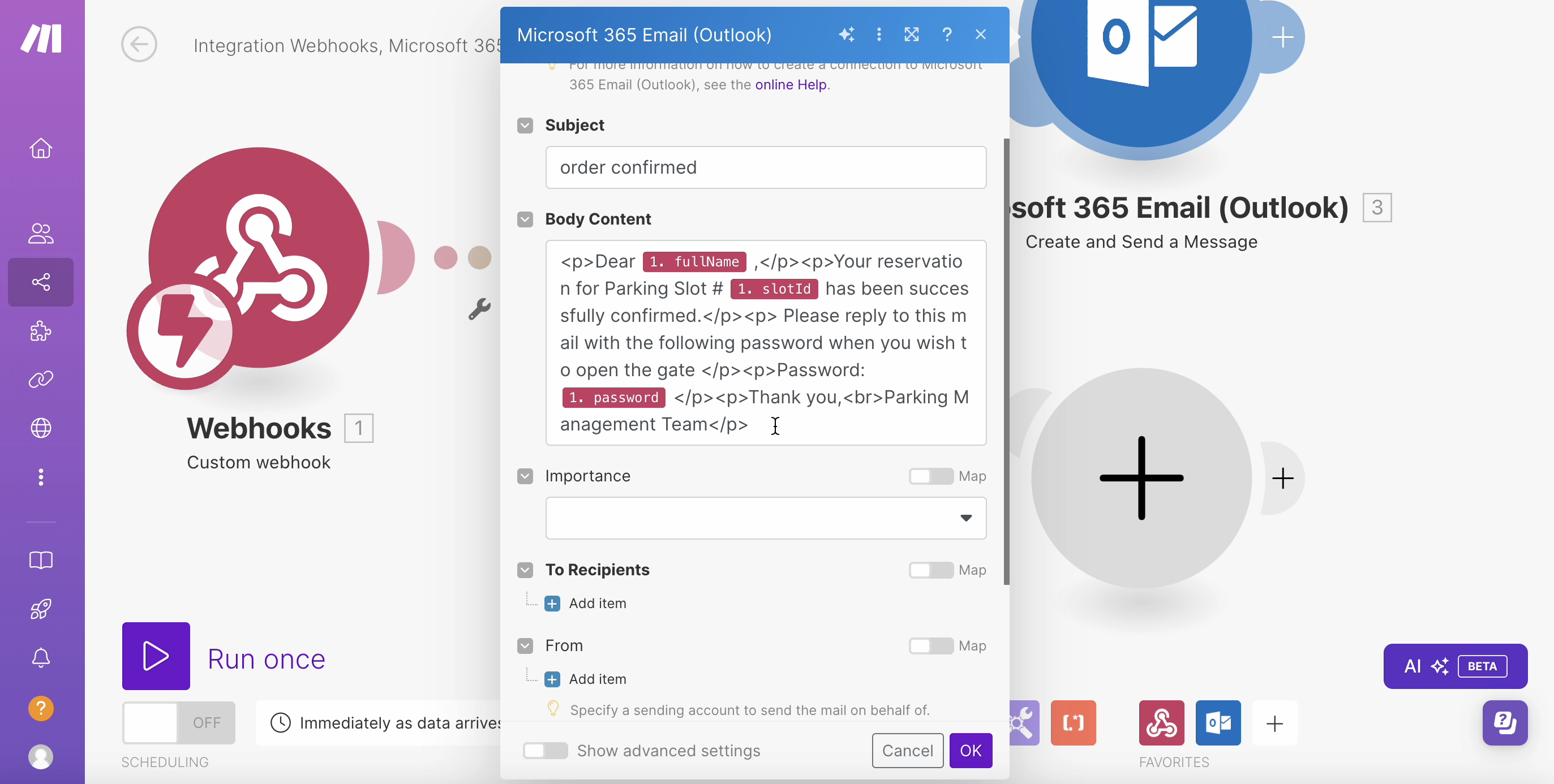Click the Cancel button
The width and height of the screenshot is (1554, 784).
click(x=907, y=750)
